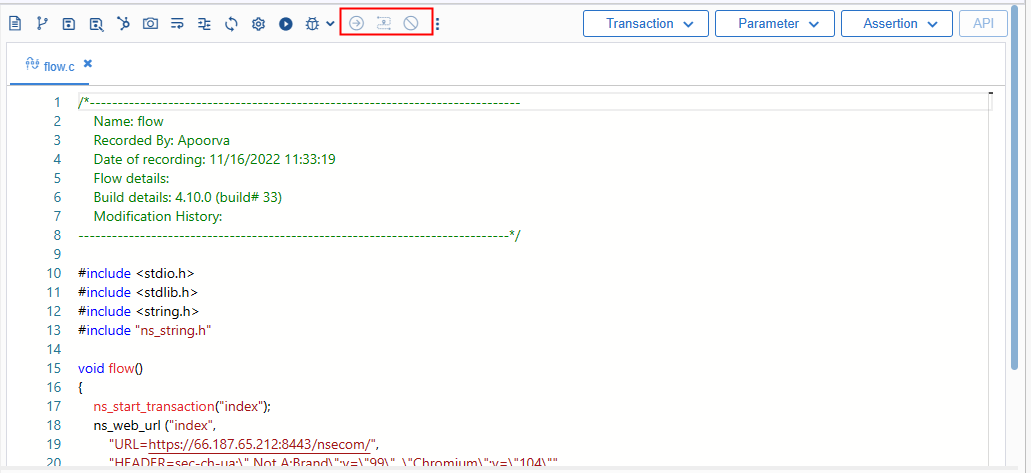Click 'Recorded By: Apoorva' comment line
Screen dimensions: 1031x473
(x=162, y=140)
